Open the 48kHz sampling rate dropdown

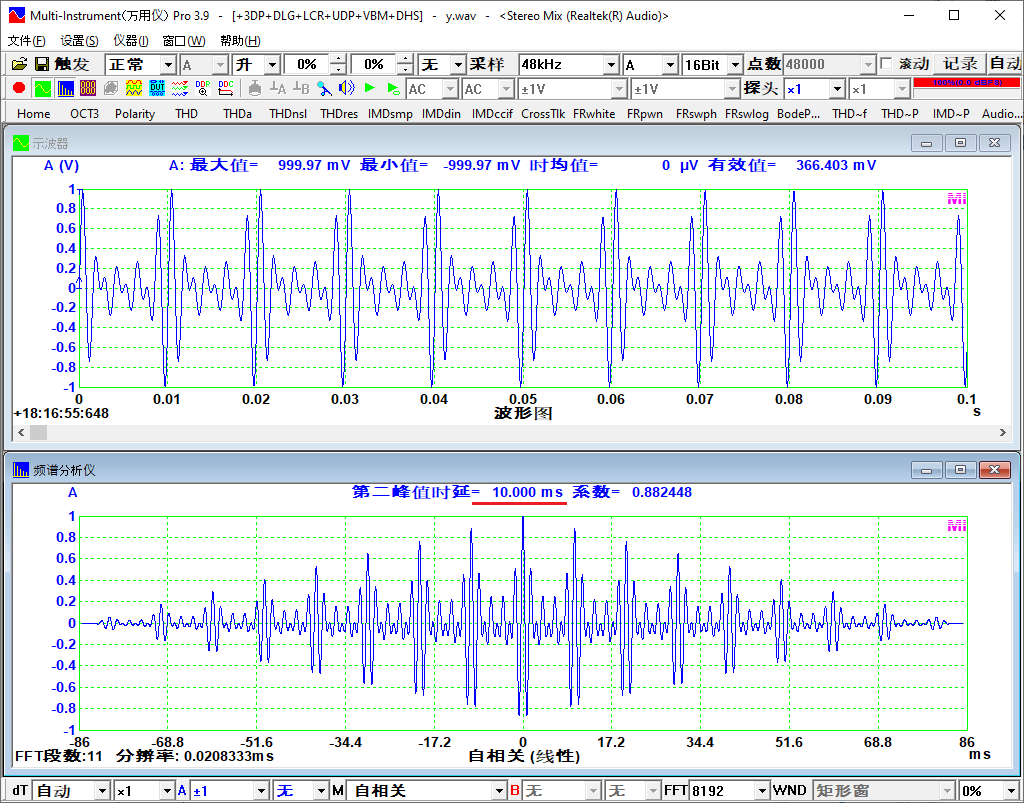click(x=611, y=65)
